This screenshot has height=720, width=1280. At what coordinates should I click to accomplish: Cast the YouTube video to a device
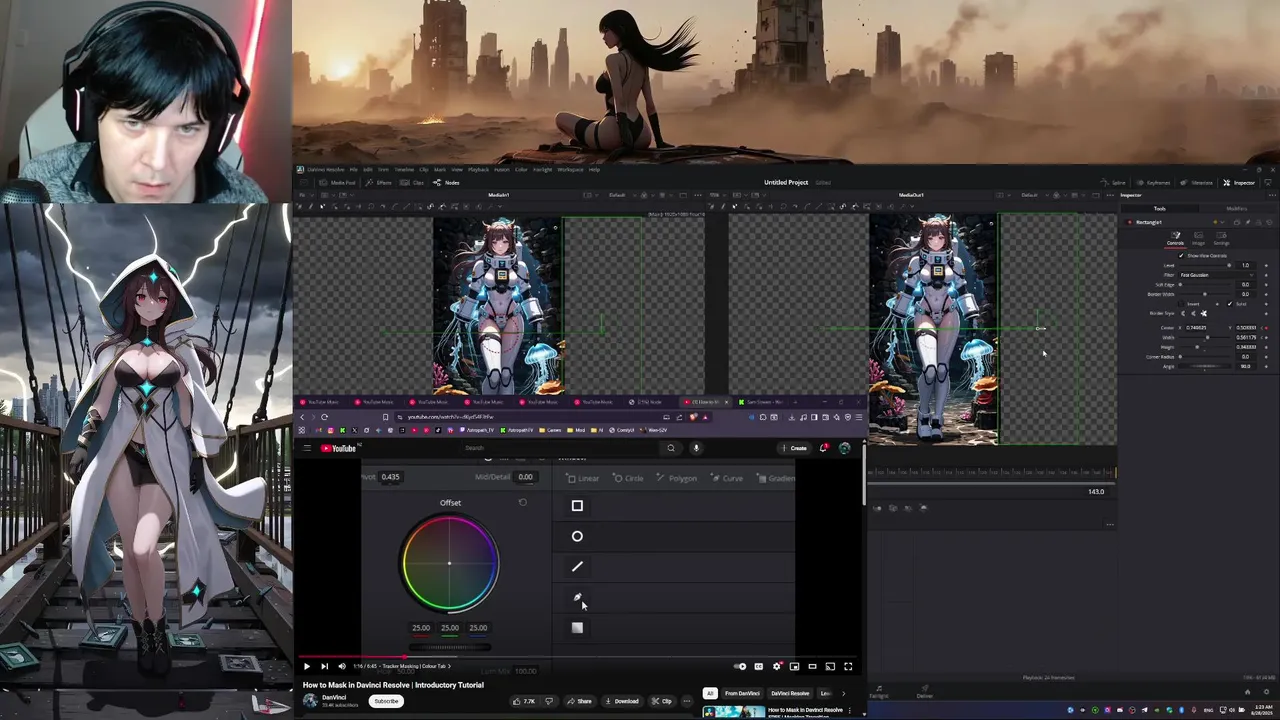[x=830, y=666]
